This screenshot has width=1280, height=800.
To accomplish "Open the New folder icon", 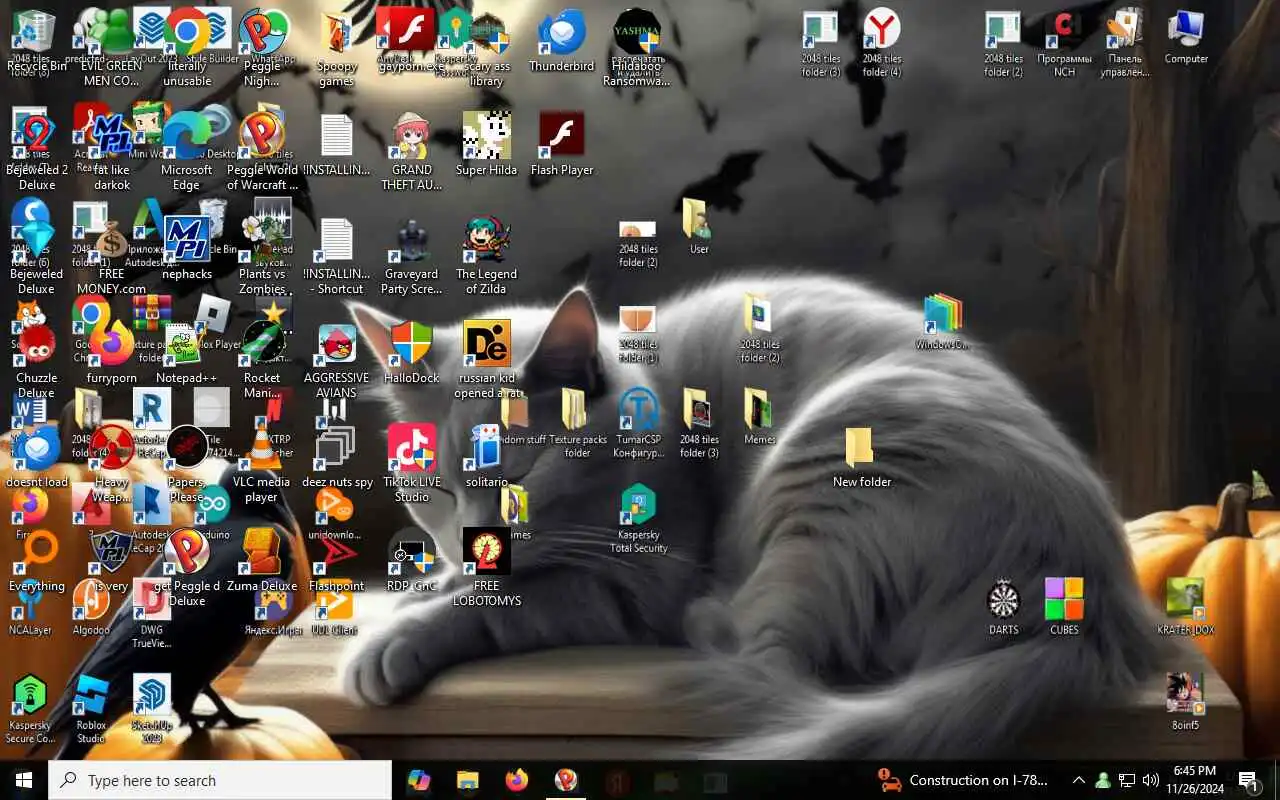I will point(861,457).
